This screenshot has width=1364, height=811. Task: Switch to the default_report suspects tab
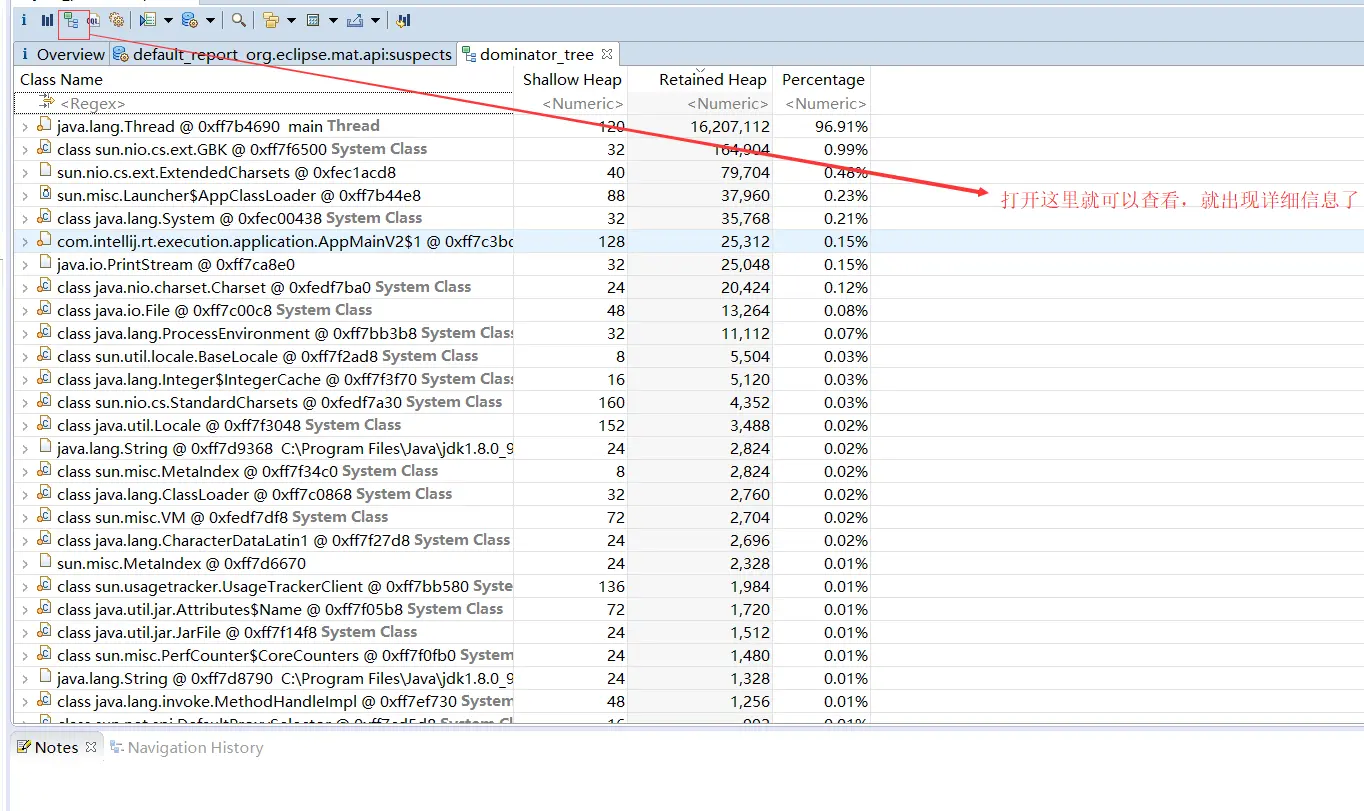(283, 54)
